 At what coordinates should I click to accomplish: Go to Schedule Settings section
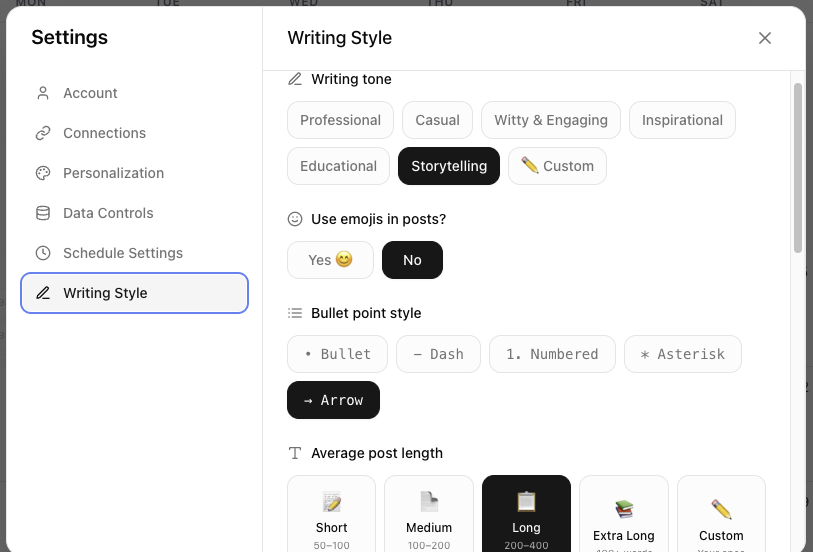(122, 253)
